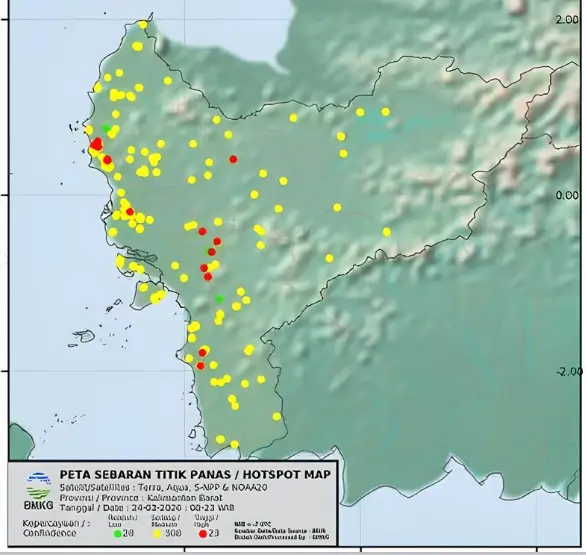The width and height of the screenshot is (586, 555).
Task: Click the 'Confidence' label in the legend
Action: click(49, 533)
